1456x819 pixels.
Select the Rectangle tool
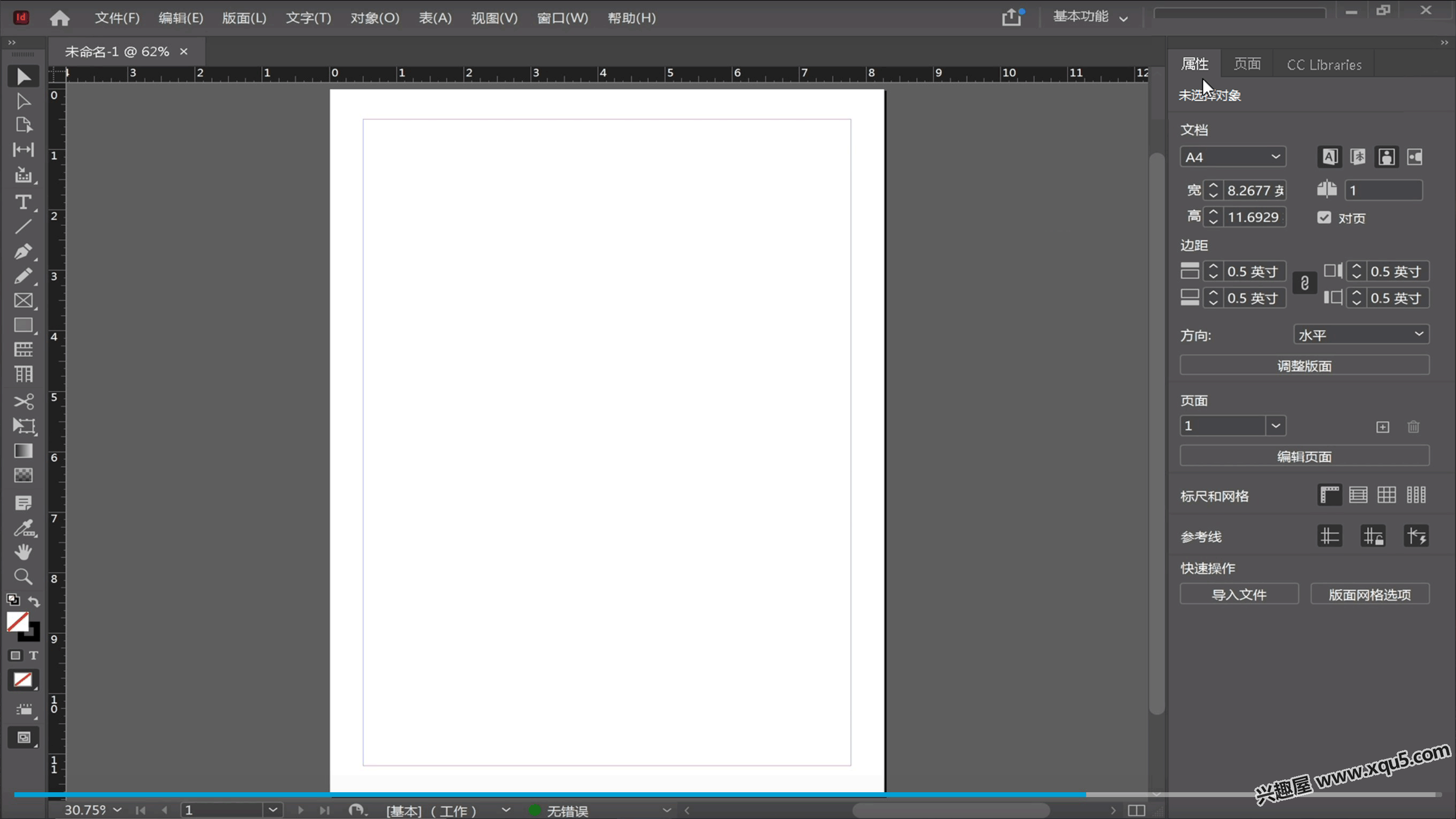[23, 325]
